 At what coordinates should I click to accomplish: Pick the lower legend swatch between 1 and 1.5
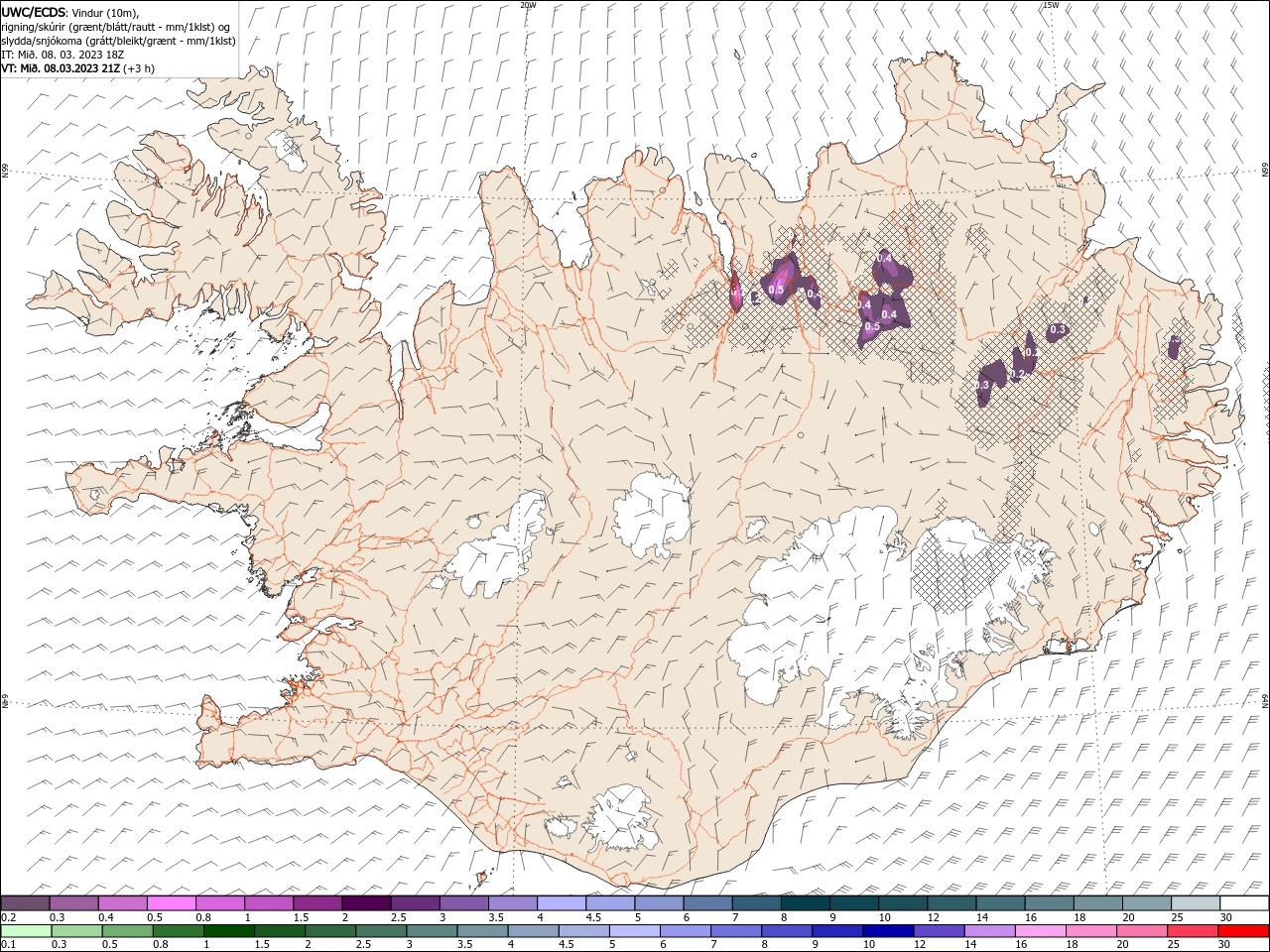coord(229,931)
